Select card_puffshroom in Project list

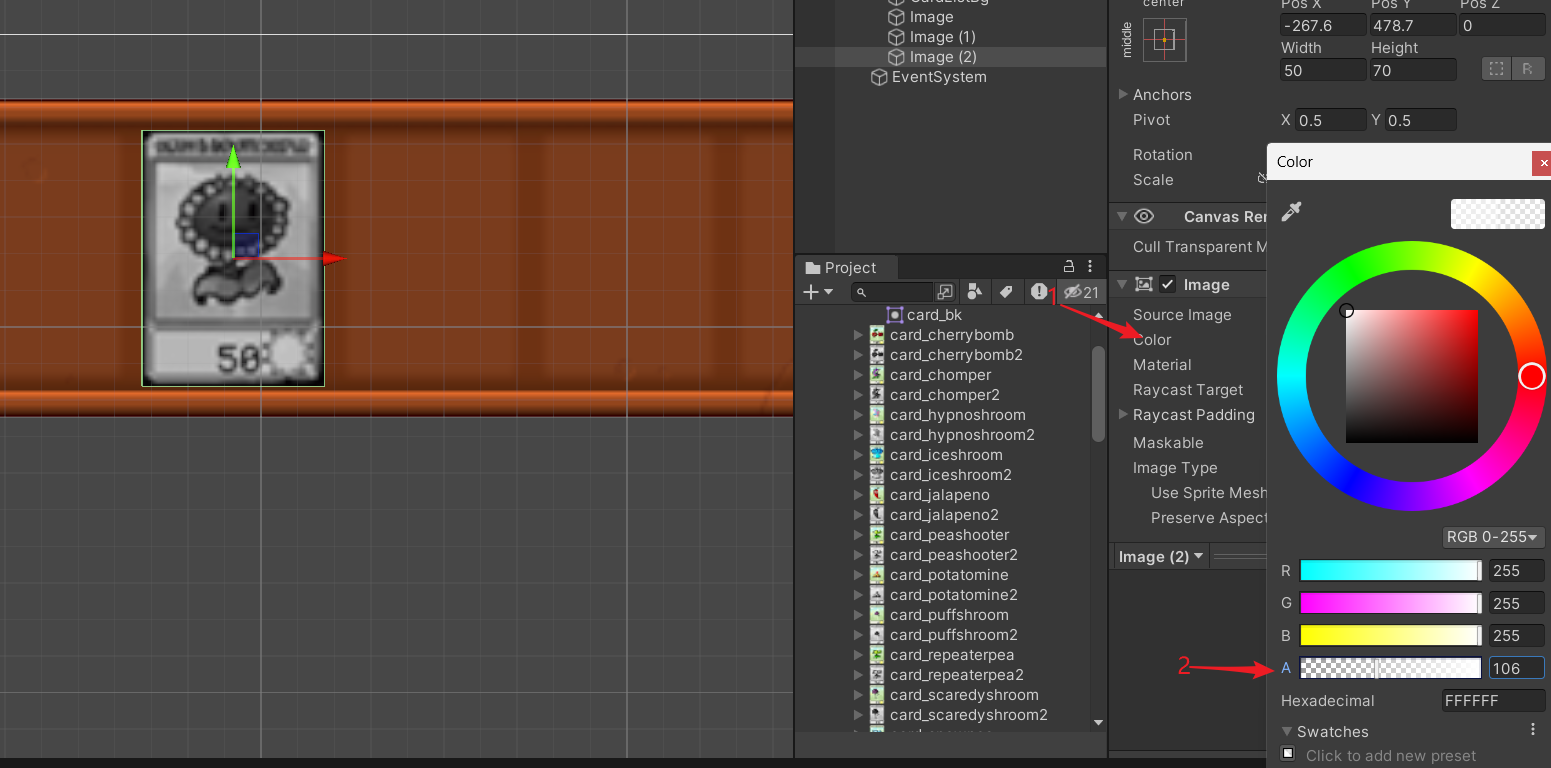coord(949,615)
